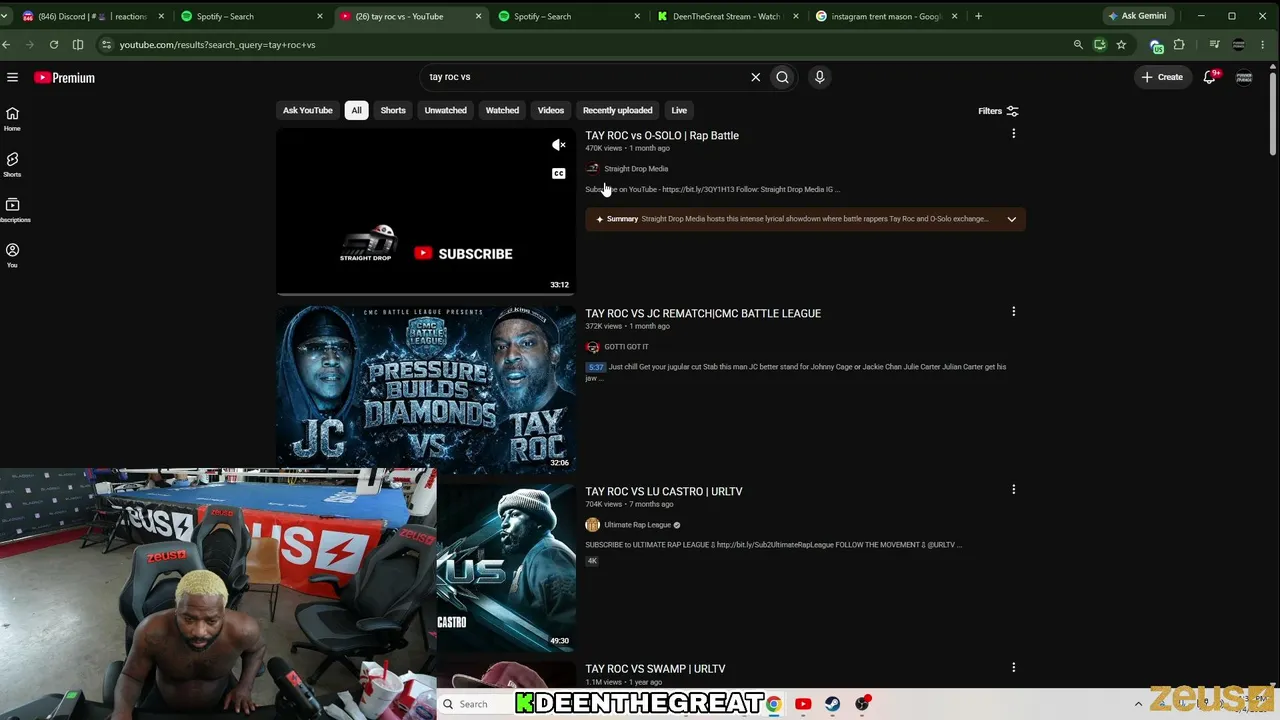Play the Pressure Builds Diamonds JC thumbnail
Viewport: 1280px width, 720px height.
point(426,388)
